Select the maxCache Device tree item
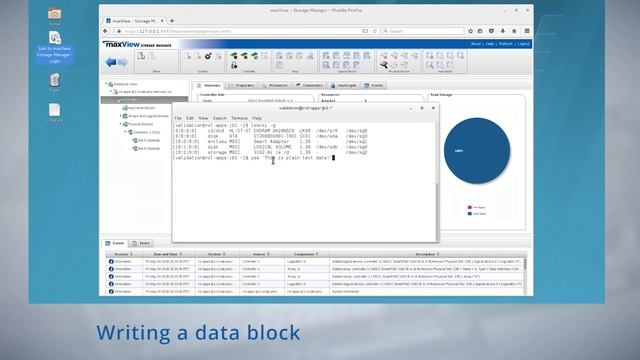 [x=139, y=108]
